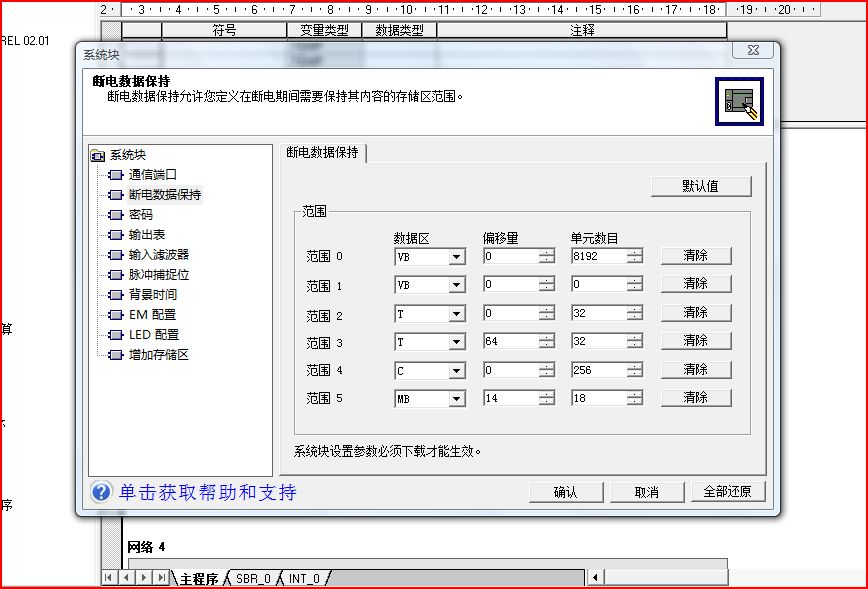Select 密码 item in the tree
Screen dimensions: 868x589
[140, 215]
